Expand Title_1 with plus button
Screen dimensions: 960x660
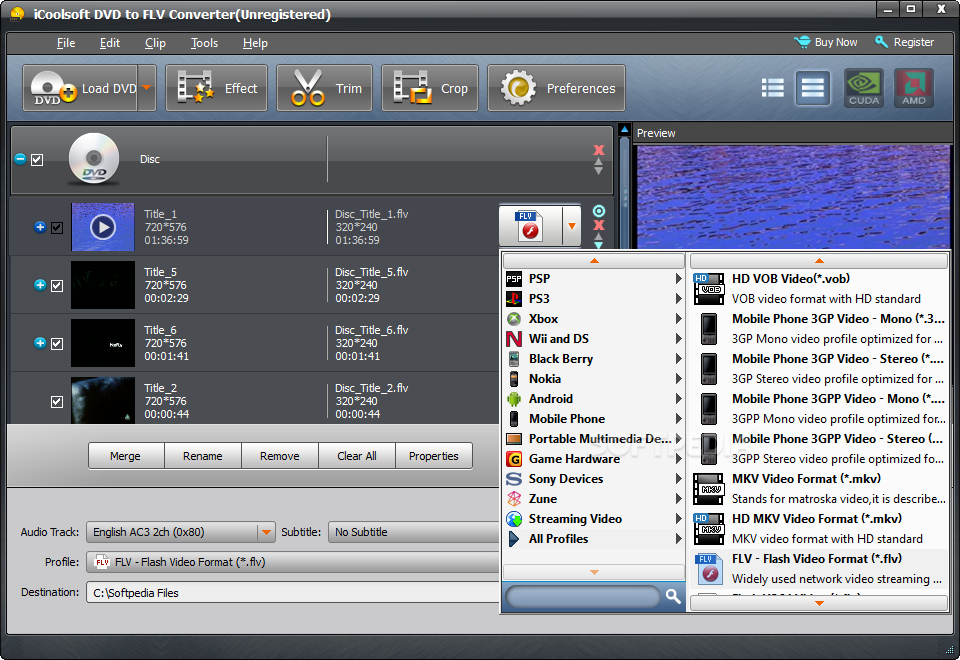click(40, 227)
